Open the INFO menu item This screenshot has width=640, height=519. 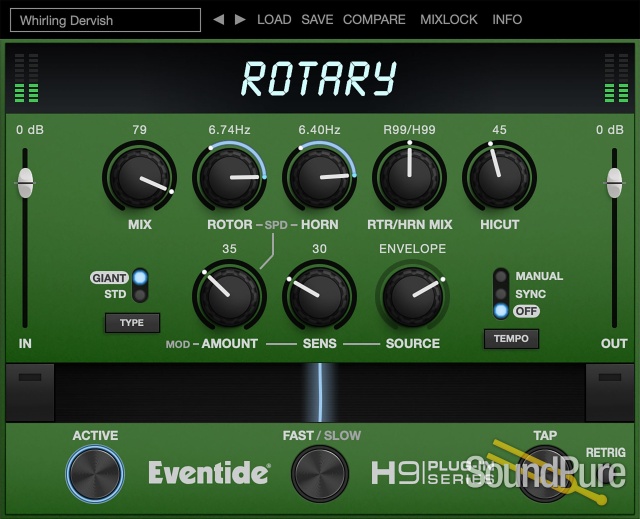point(507,19)
